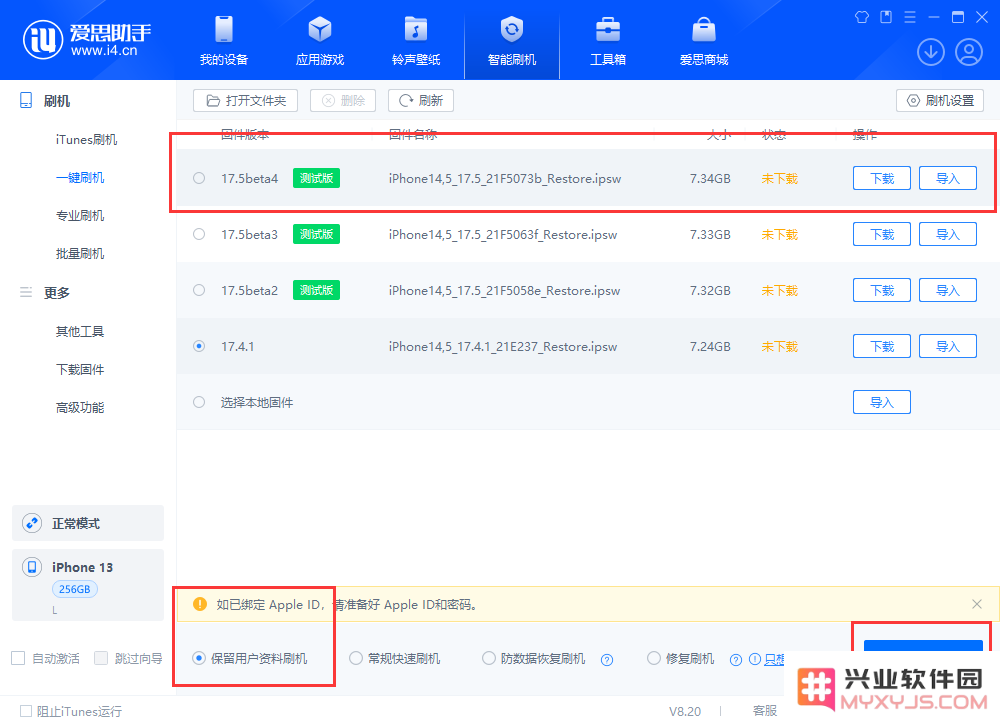Open the 工具箱 section

pyautogui.click(x=608, y=41)
